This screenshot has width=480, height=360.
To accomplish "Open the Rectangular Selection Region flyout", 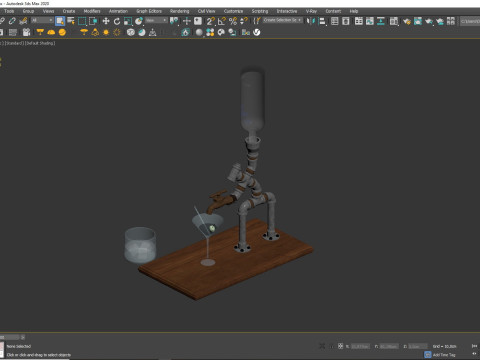I will coord(82,21).
